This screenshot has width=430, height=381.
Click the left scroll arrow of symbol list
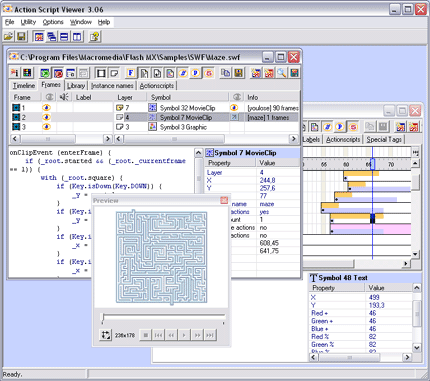coord(119,138)
